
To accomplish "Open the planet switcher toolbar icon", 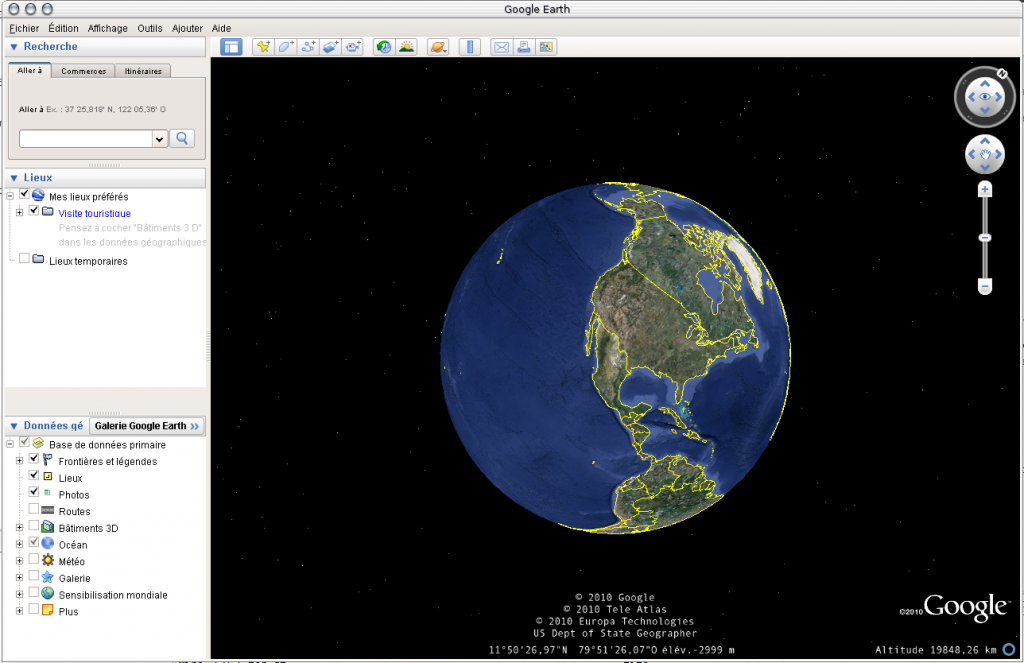I will click(x=438, y=47).
